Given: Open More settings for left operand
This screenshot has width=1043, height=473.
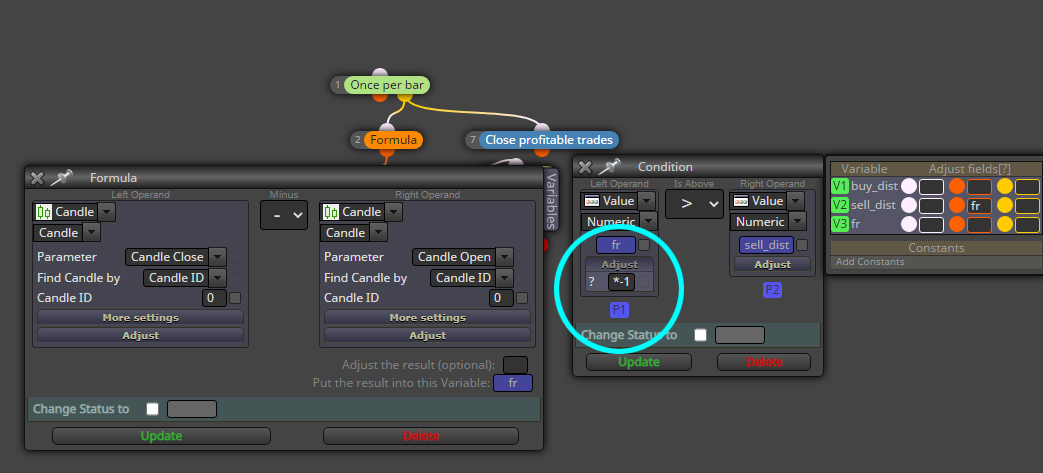Looking at the screenshot, I should [x=140, y=317].
